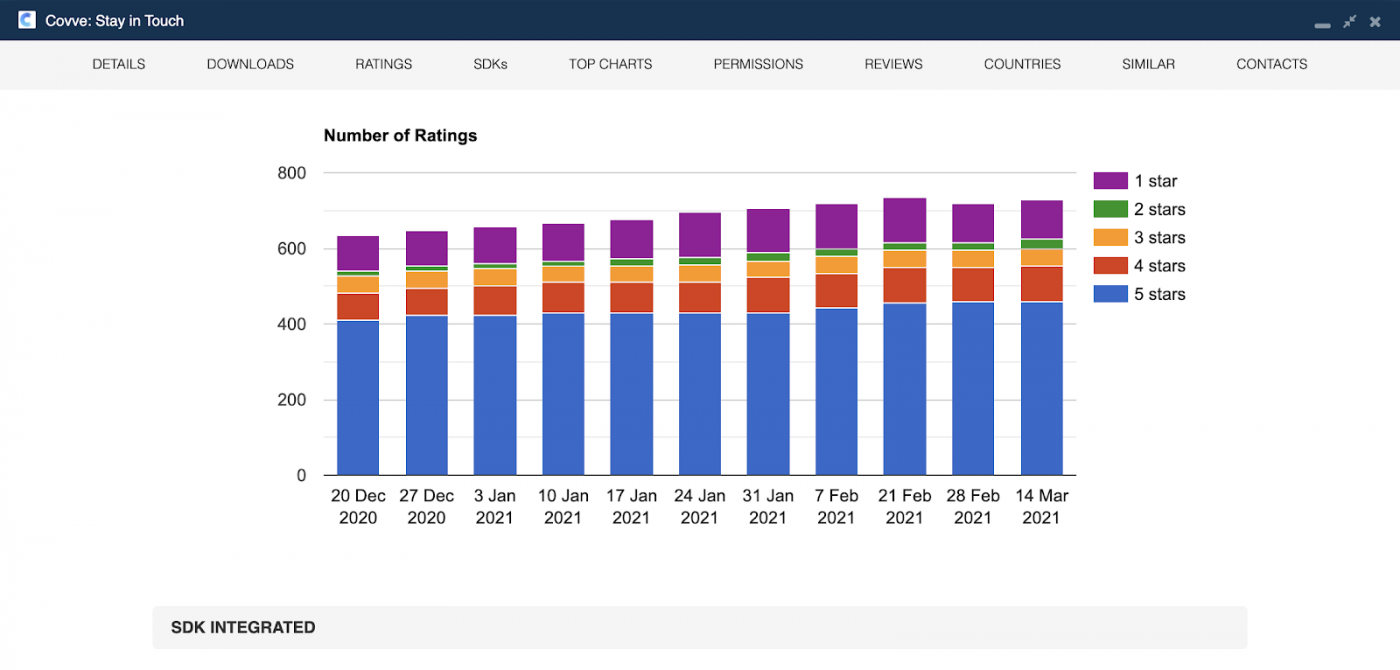The height and width of the screenshot is (670, 1400).
Task: Switch to the REVIEWS tab
Action: point(893,64)
